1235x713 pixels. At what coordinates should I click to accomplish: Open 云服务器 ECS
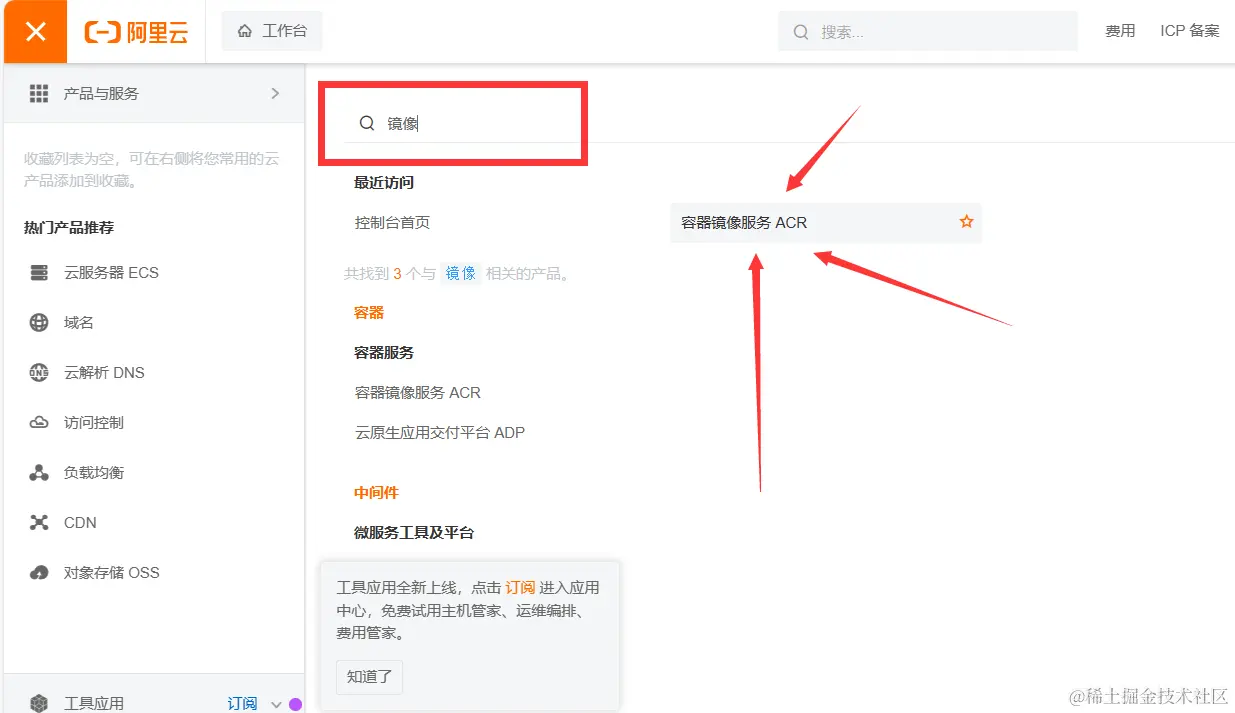point(111,272)
